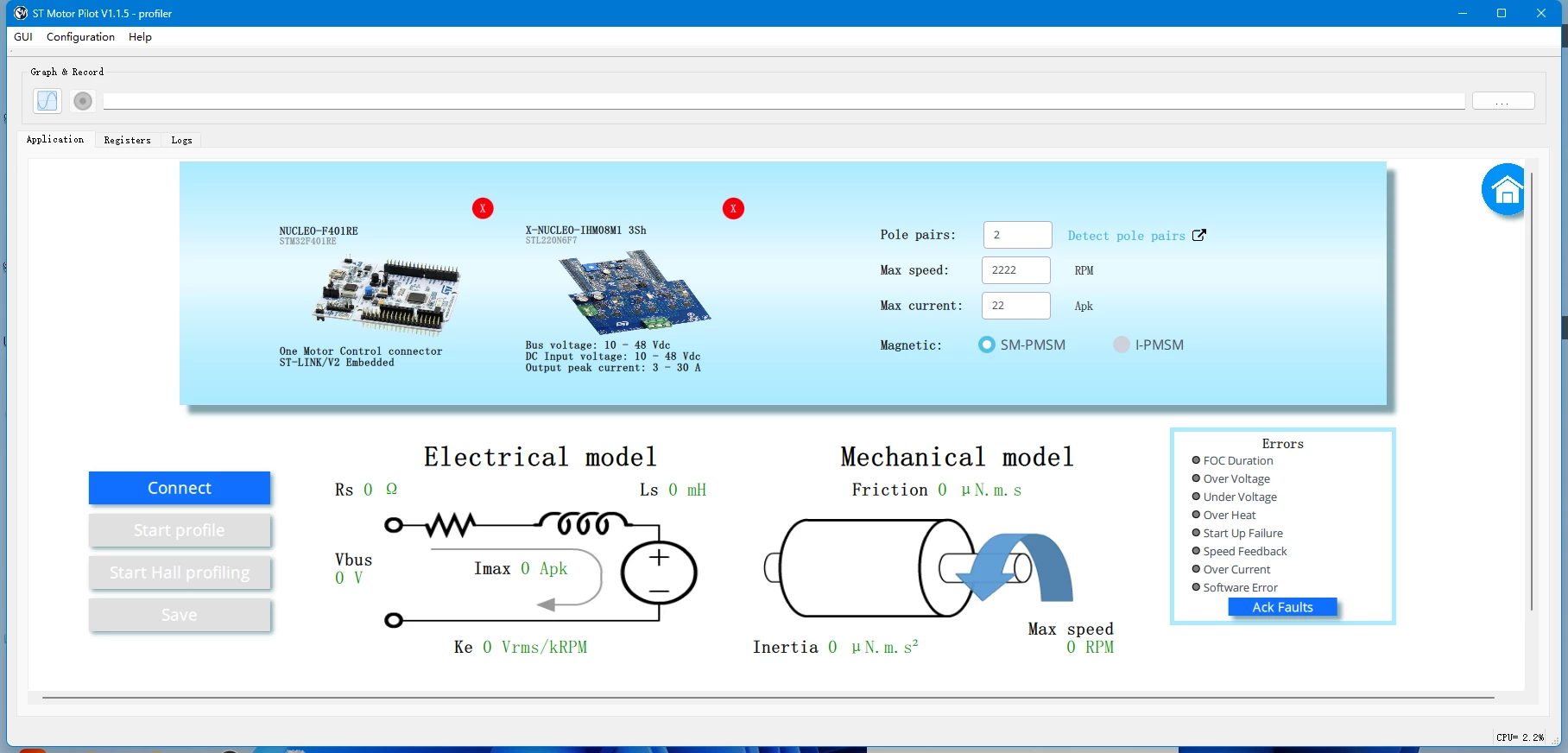The height and width of the screenshot is (753, 1568).
Task: Click the Start profile button
Action: point(180,530)
